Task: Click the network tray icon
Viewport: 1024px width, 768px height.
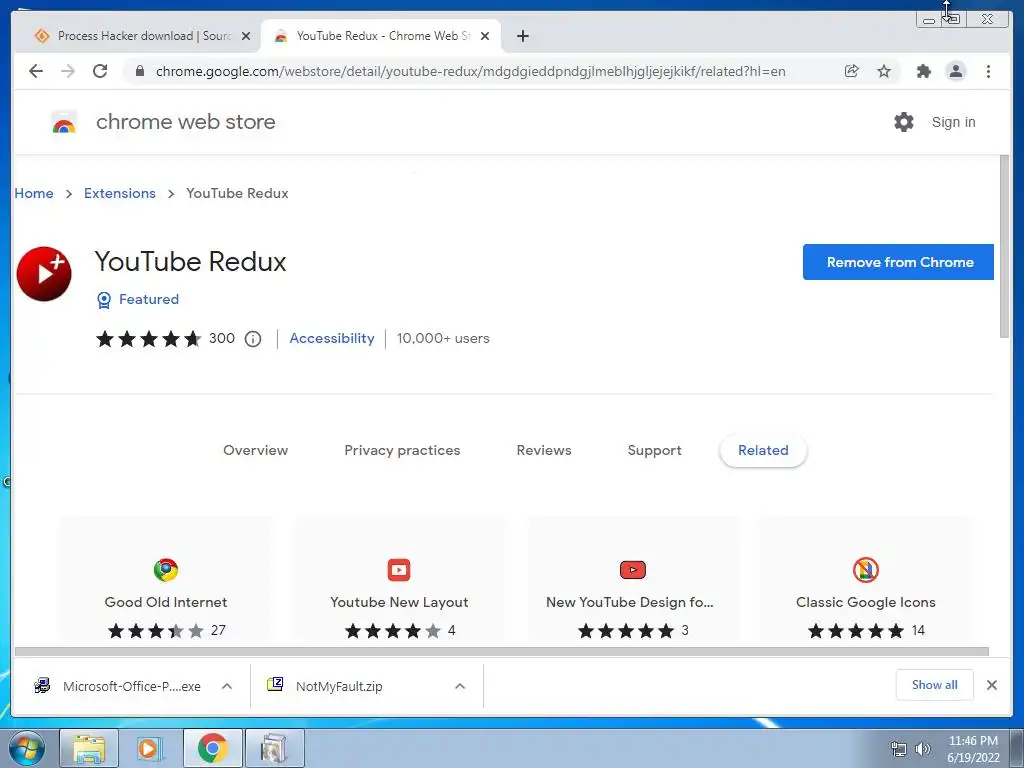Action: tap(899, 749)
